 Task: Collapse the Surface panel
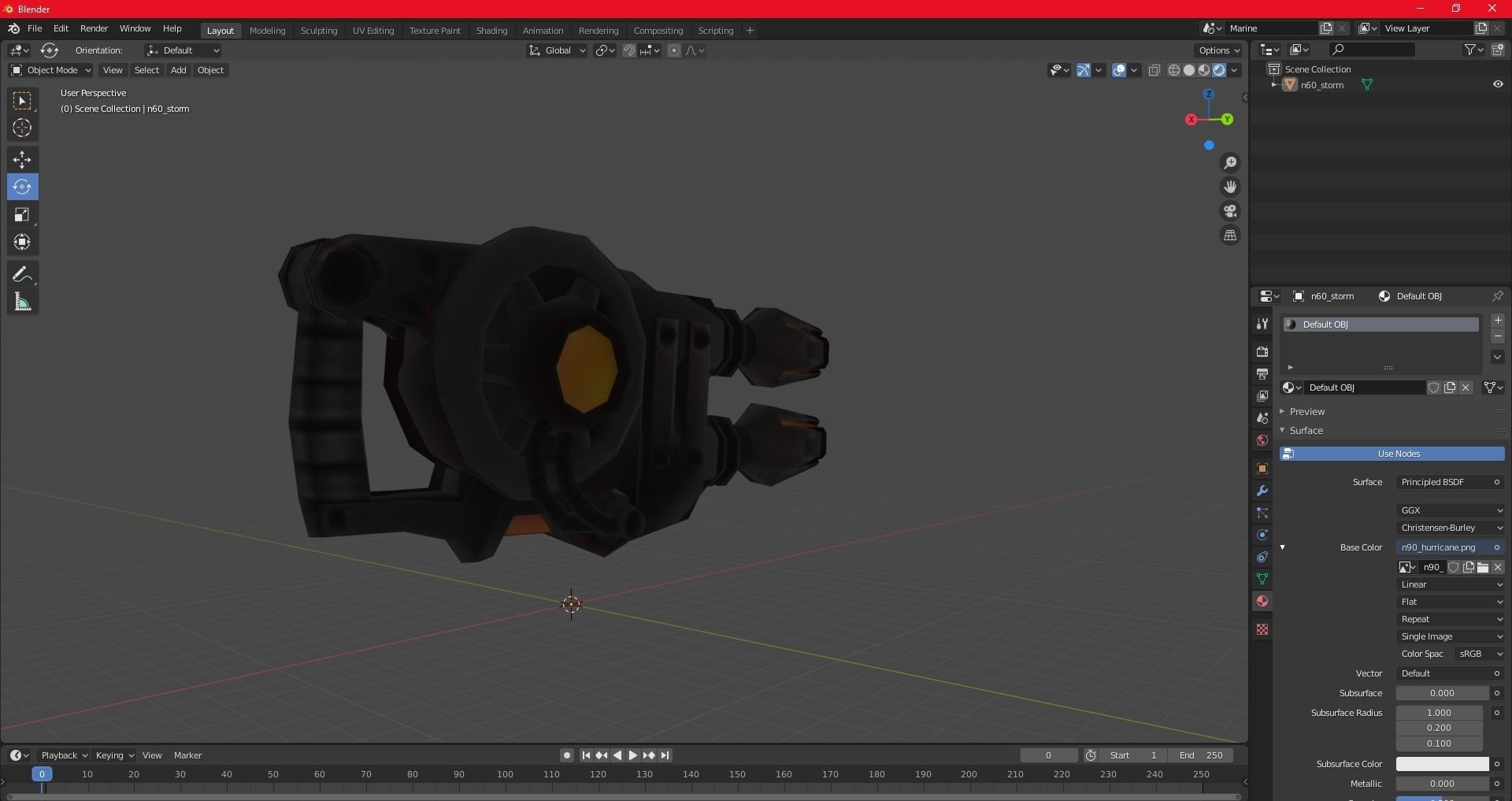pos(1306,431)
